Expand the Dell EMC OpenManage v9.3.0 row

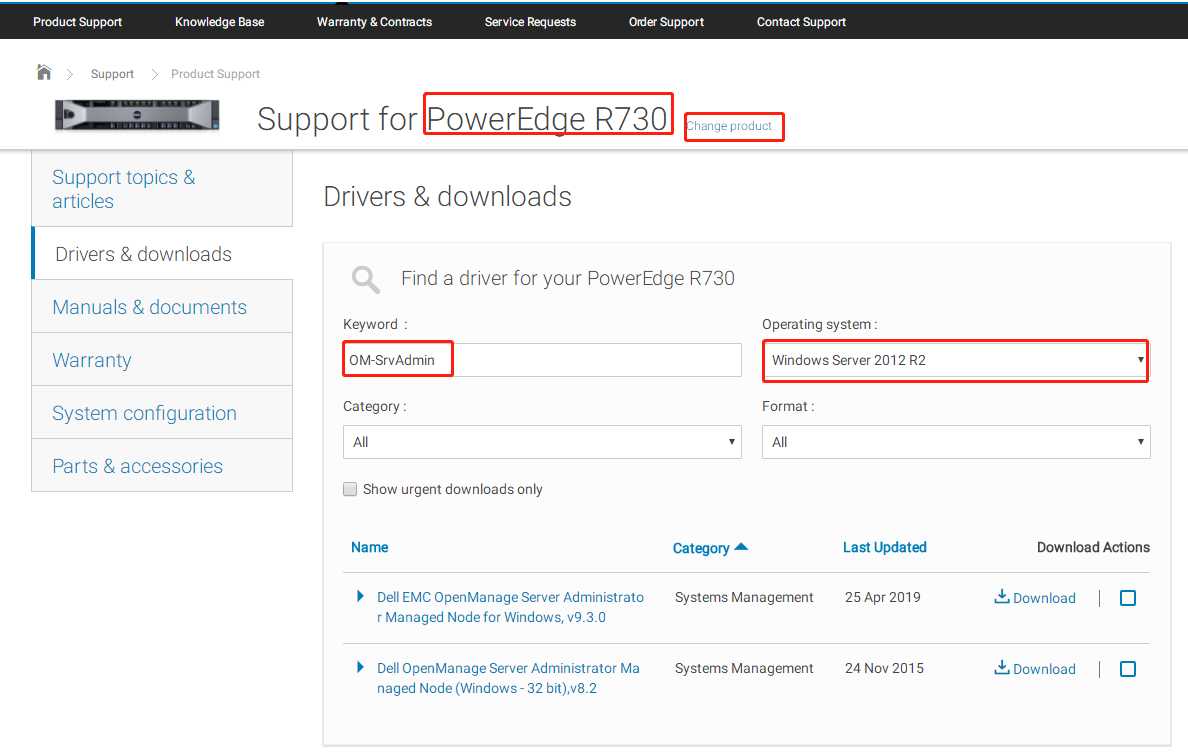tap(360, 596)
